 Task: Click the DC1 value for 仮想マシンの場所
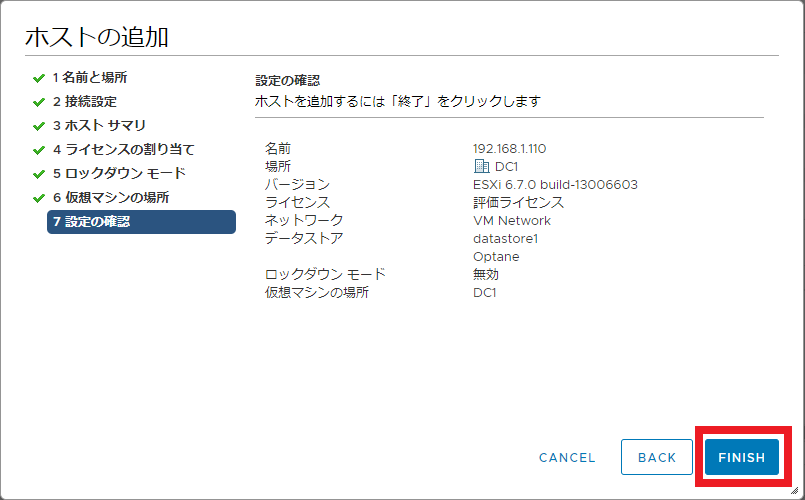coord(485,293)
